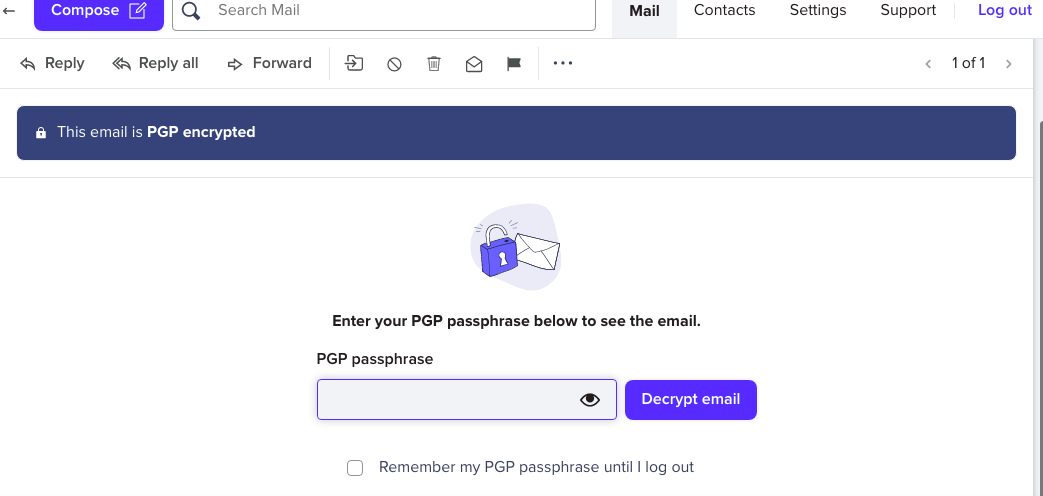Go to next email chevron
Screen dimensions: 1043x496
[1008, 64]
